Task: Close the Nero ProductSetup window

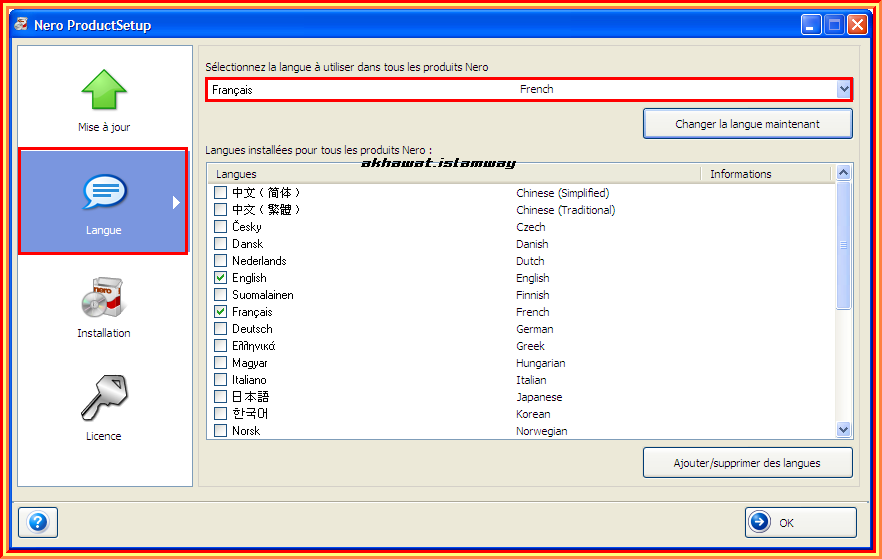Action: (x=857, y=25)
